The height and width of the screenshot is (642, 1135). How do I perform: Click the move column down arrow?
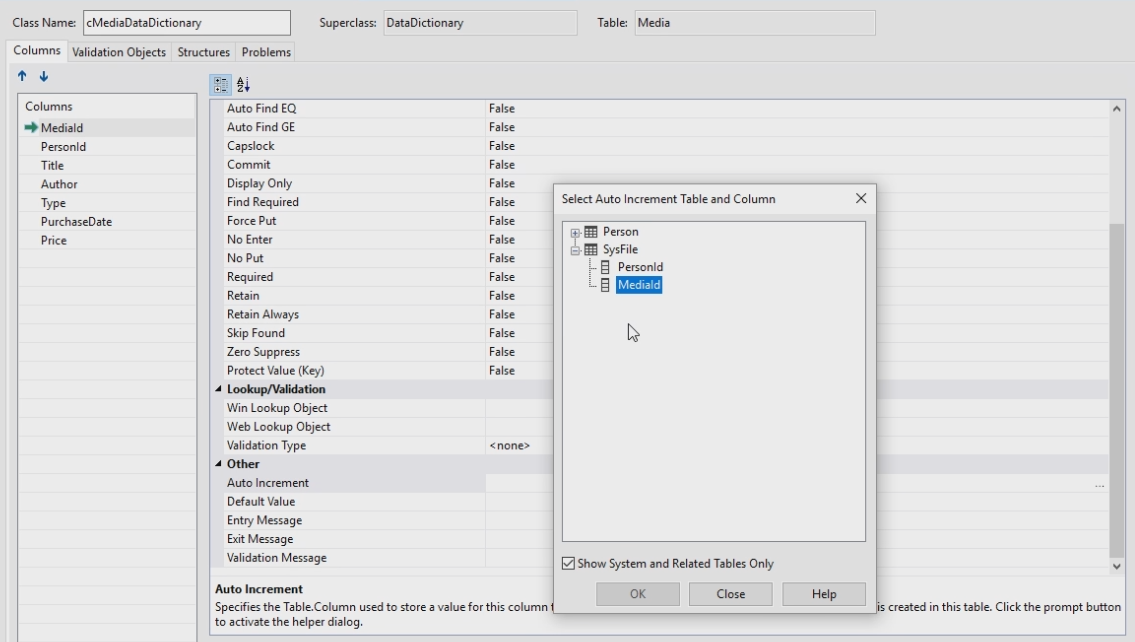point(43,77)
